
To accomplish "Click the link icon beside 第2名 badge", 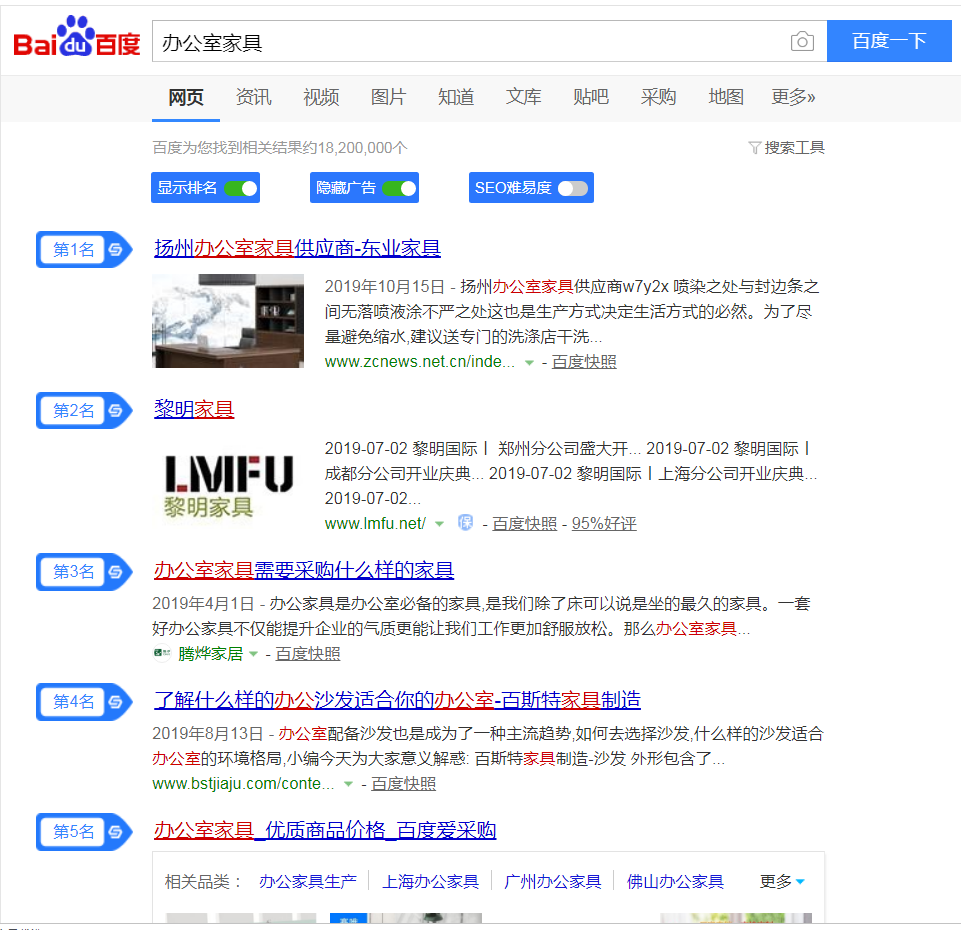I will 116,411.
